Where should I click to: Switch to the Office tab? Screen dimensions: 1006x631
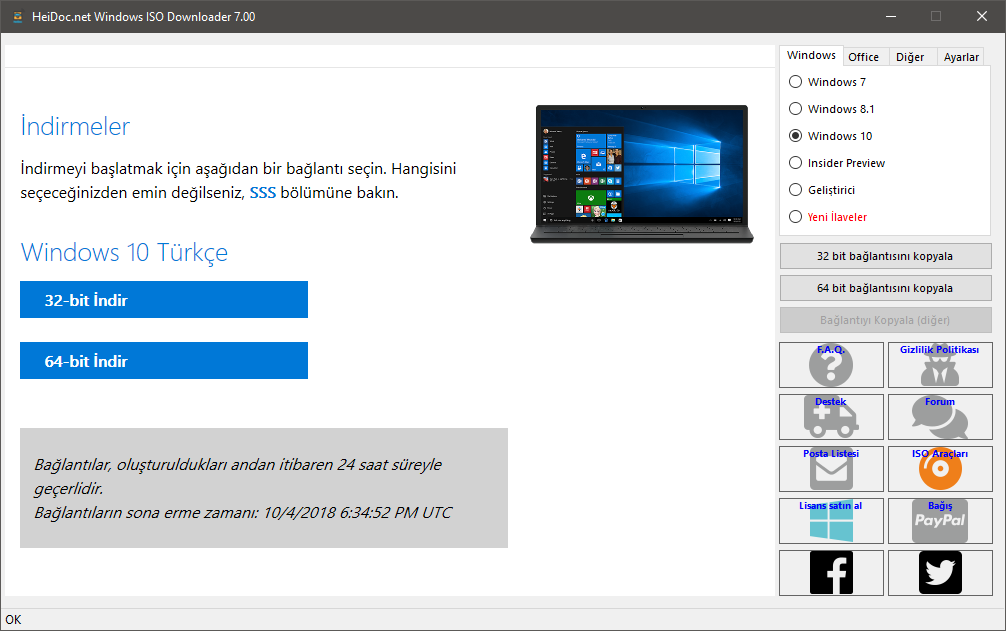(x=864, y=57)
